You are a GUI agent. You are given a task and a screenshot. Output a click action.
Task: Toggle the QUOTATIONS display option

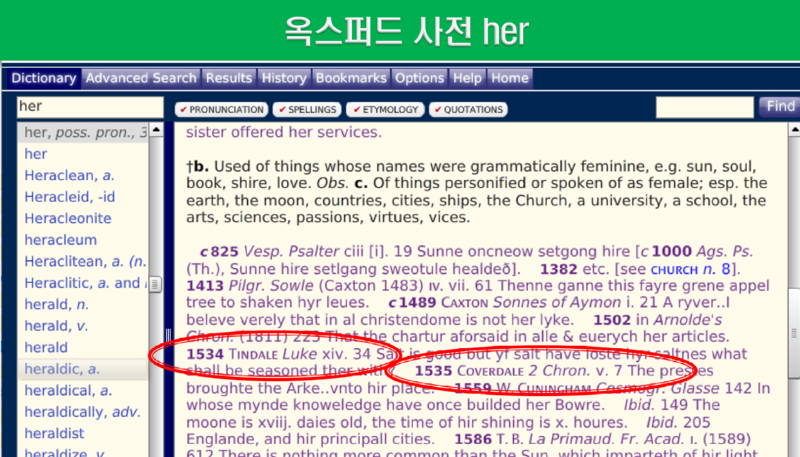tap(468, 110)
